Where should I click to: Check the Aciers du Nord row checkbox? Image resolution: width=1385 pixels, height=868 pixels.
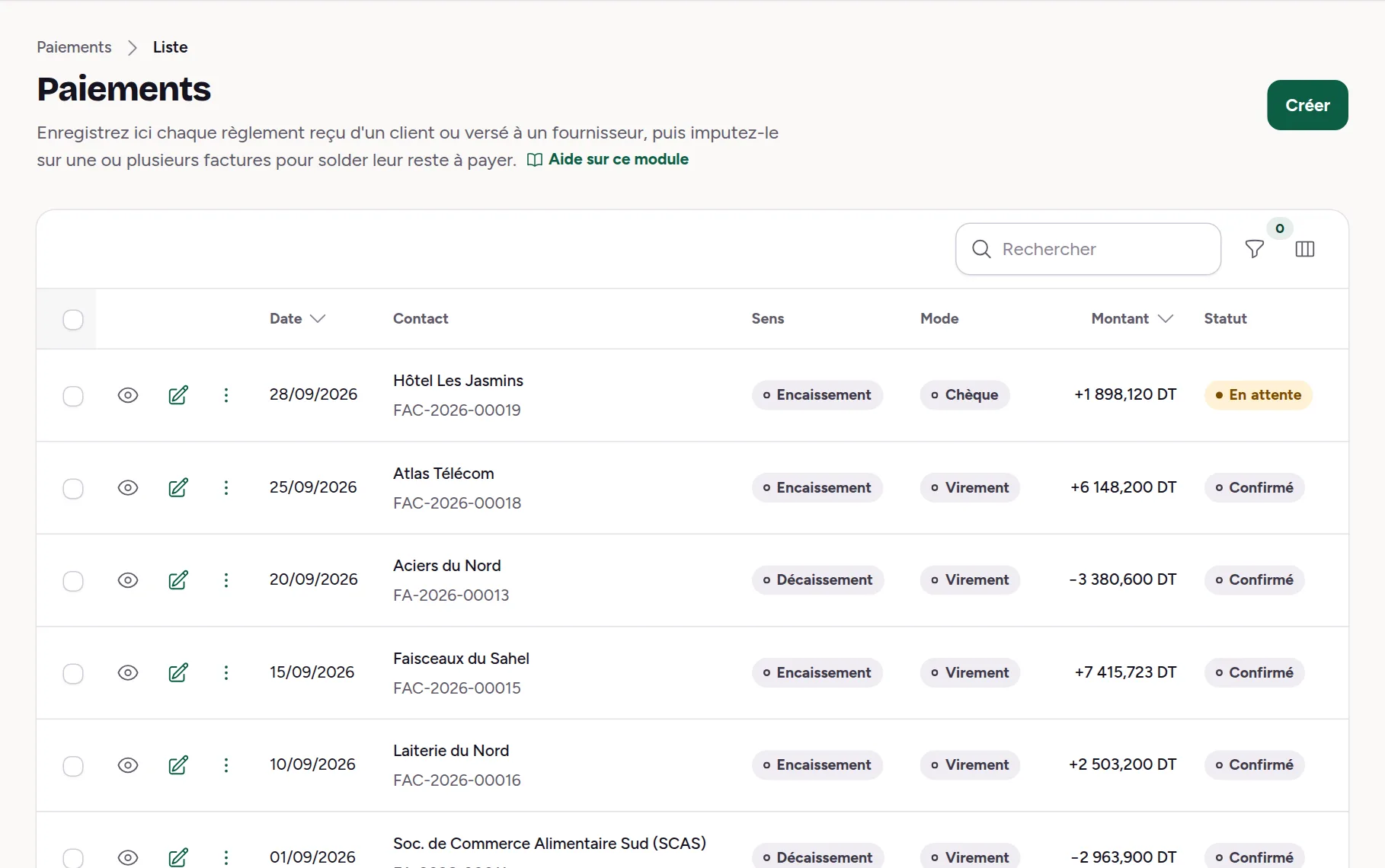point(73,582)
